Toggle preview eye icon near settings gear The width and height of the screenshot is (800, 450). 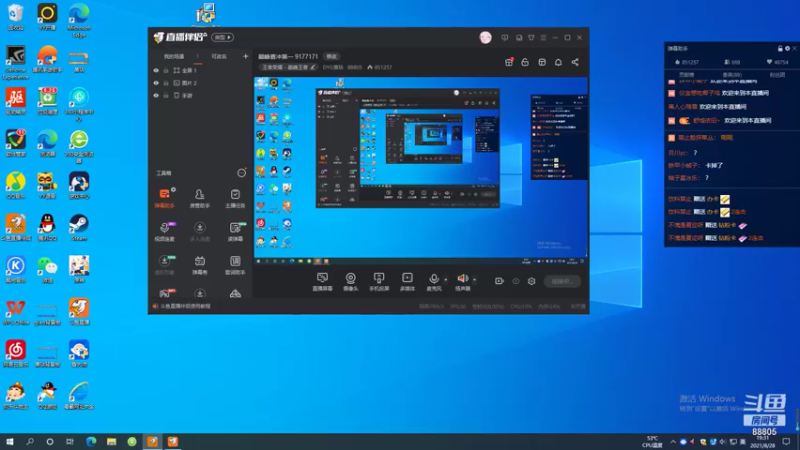point(516,281)
